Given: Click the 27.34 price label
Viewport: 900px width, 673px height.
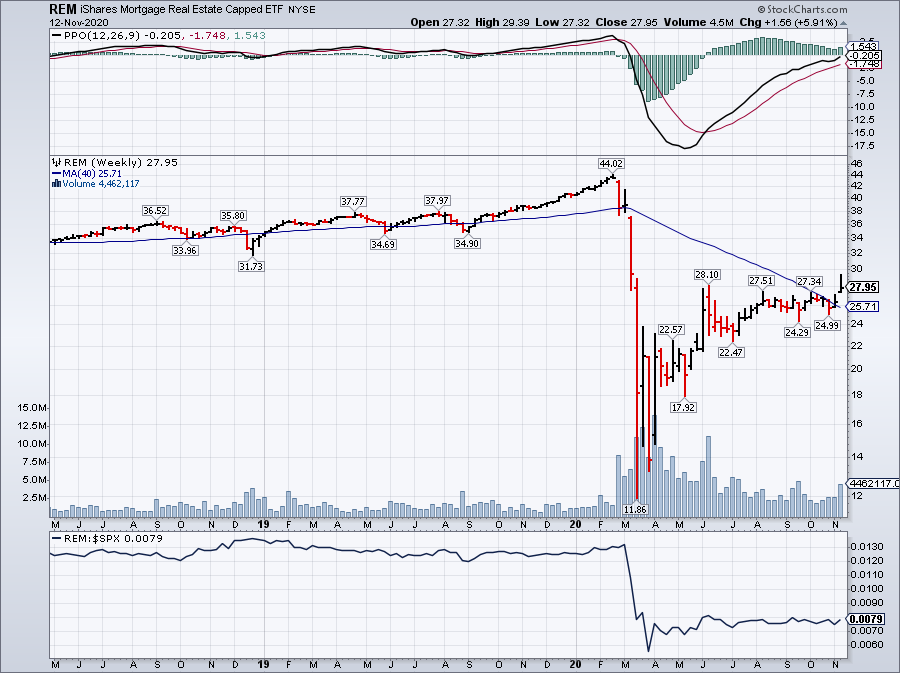Looking at the screenshot, I should click(x=809, y=282).
